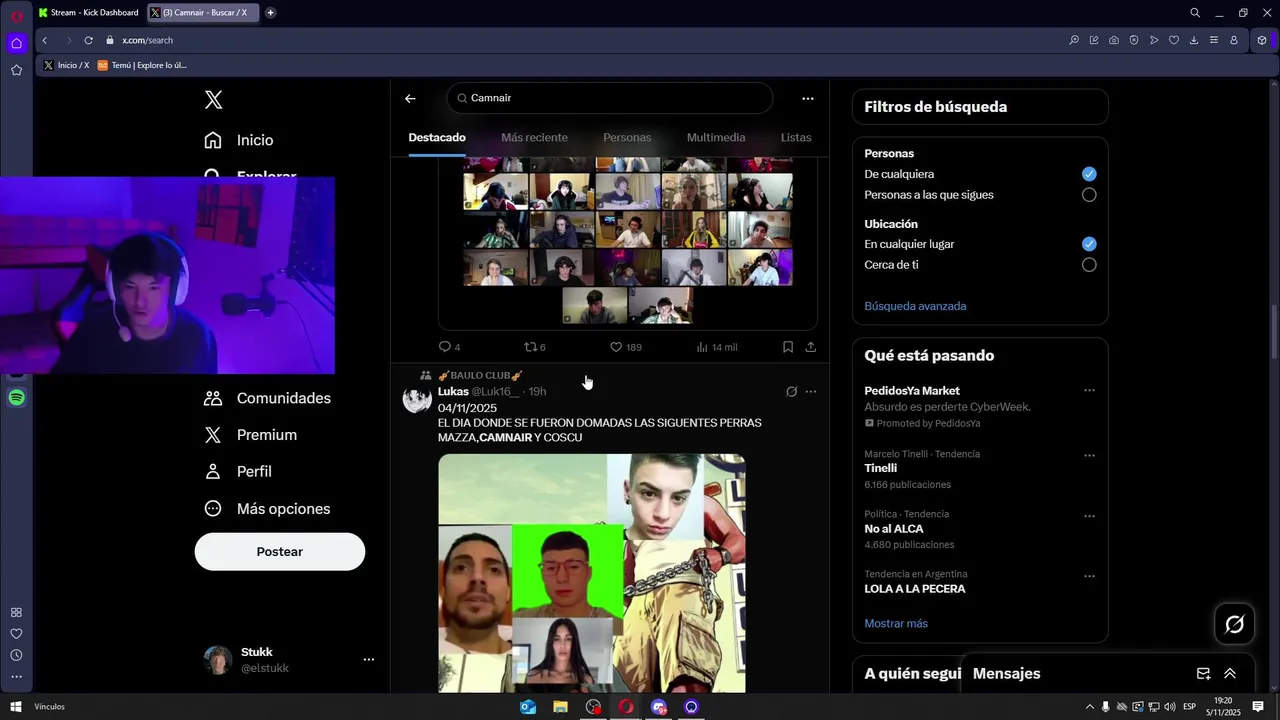Go to the X home logo

(213, 100)
